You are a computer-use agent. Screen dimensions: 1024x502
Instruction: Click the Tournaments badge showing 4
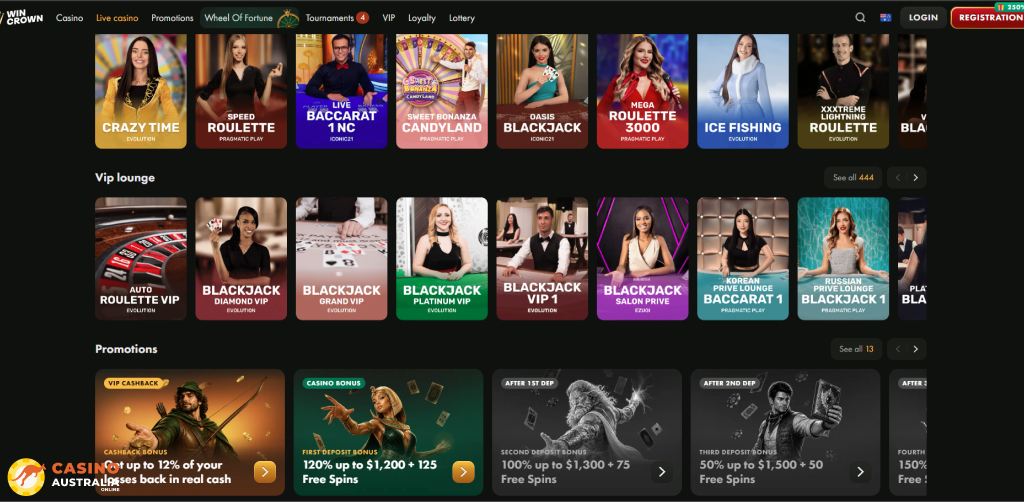362,18
